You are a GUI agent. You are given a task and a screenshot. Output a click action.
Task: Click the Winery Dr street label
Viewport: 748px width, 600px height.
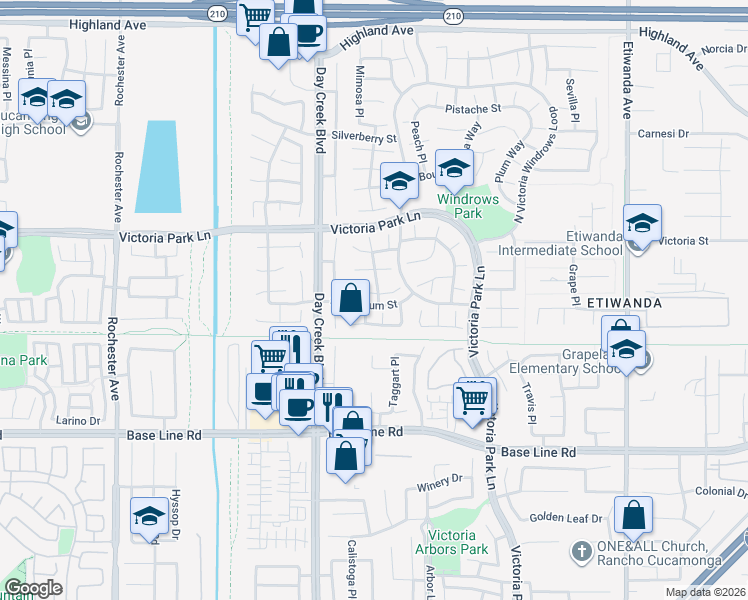pyautogui.click(x=439, y=483)
